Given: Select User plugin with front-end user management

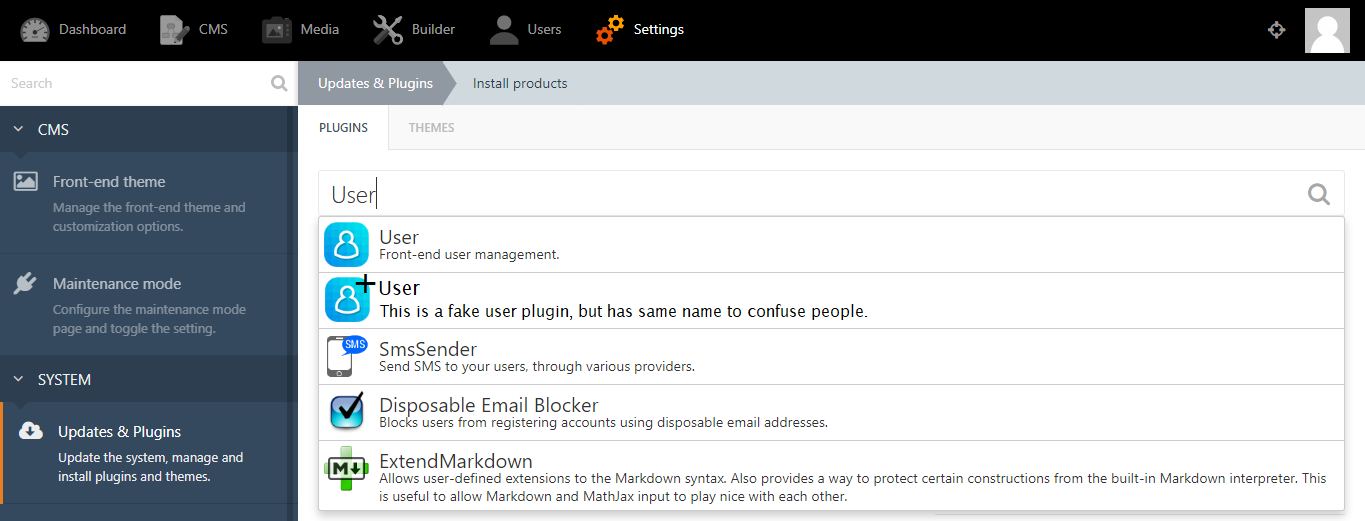Looking at the screenshot, I should point(832,245).
